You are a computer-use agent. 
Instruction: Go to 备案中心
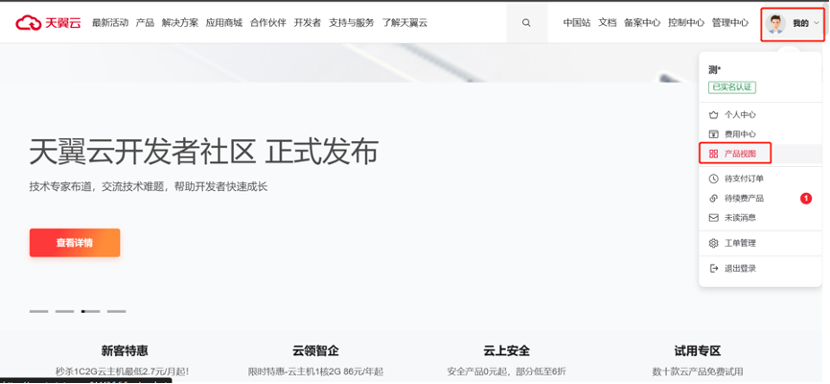[x=642, y=23]
